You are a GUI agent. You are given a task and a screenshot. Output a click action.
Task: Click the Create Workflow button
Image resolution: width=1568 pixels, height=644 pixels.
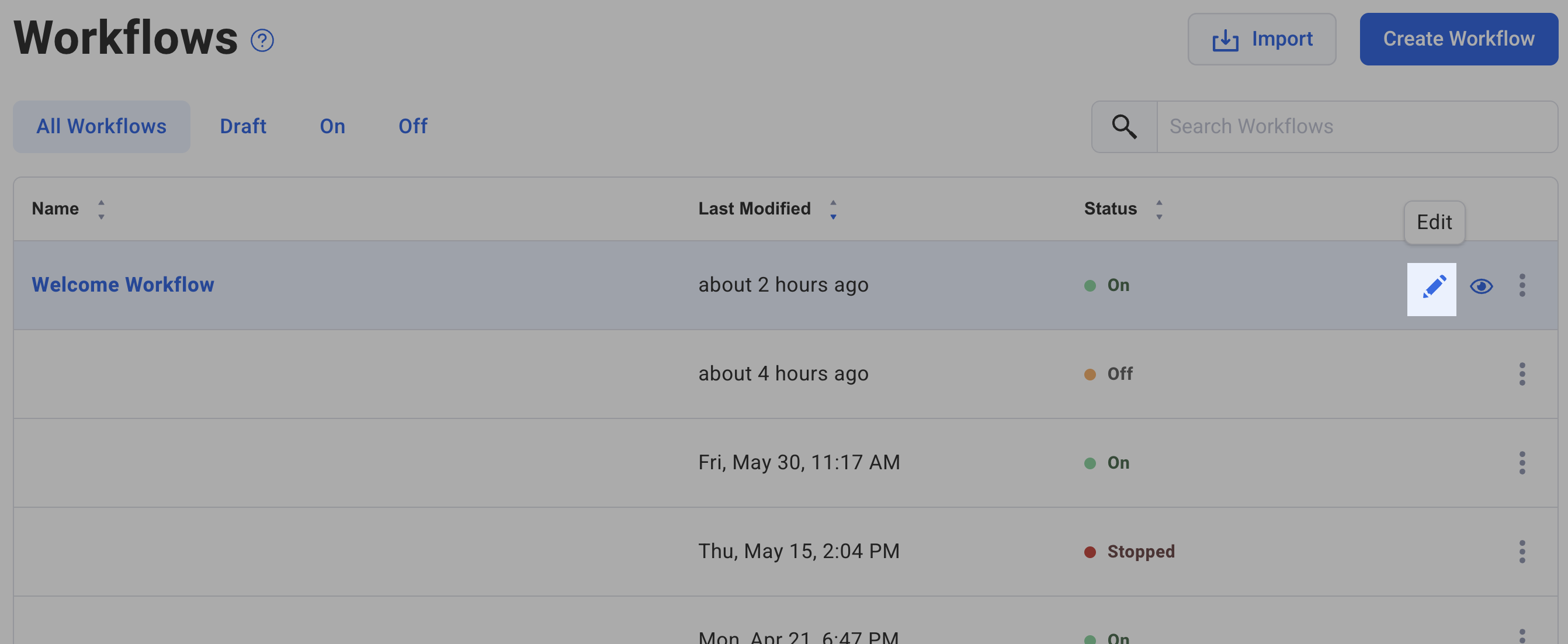pos(1458,40)
